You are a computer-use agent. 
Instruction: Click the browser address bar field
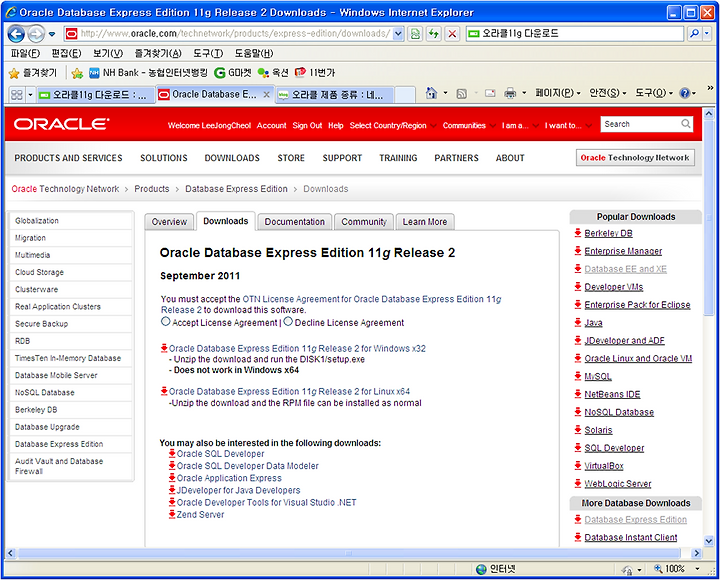[235, 34]
